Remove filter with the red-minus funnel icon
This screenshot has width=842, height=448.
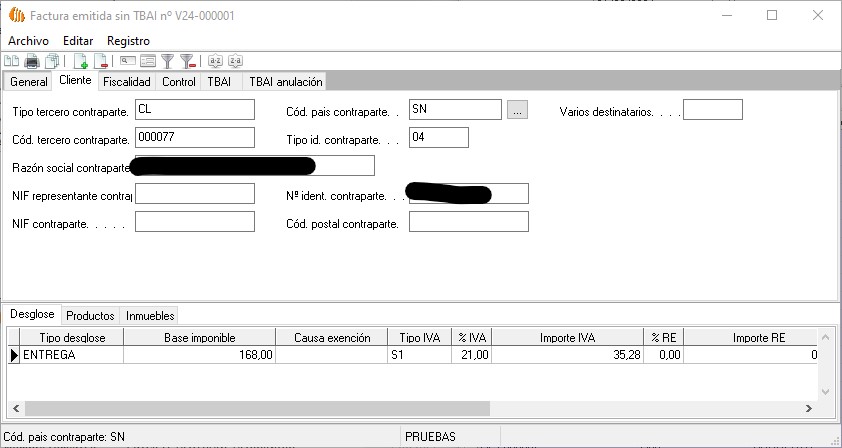(187, 62)
